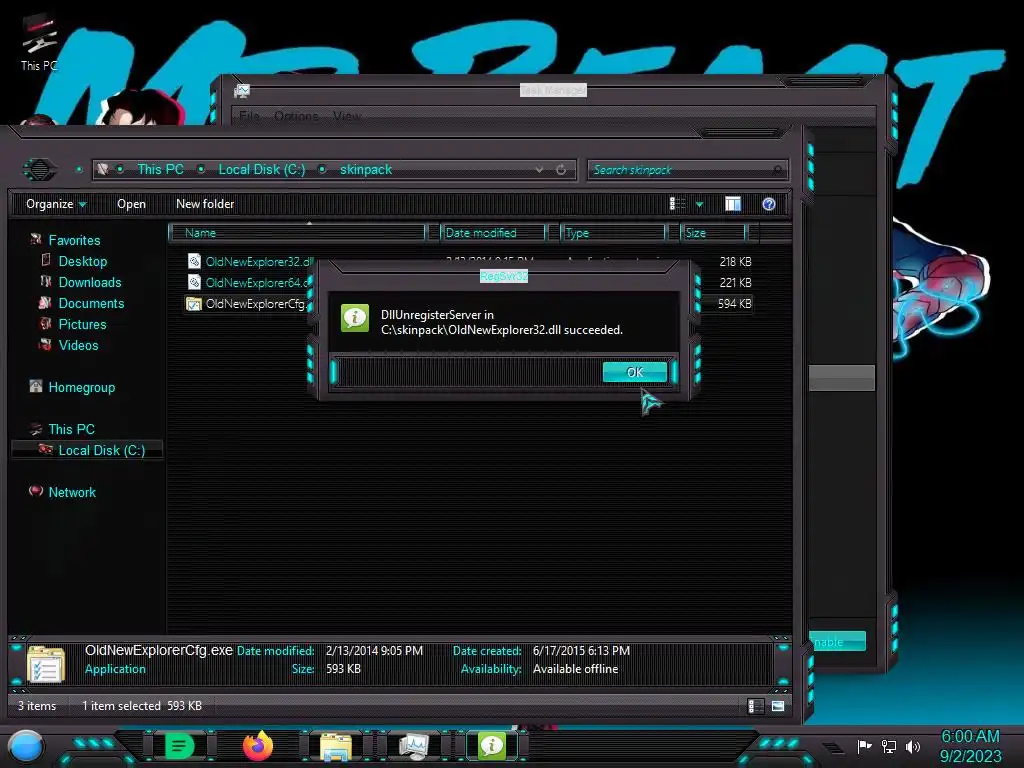Click the Homegroup icon in sidebar
This screenshot has width=1024, height=768.
coord(36,386)
